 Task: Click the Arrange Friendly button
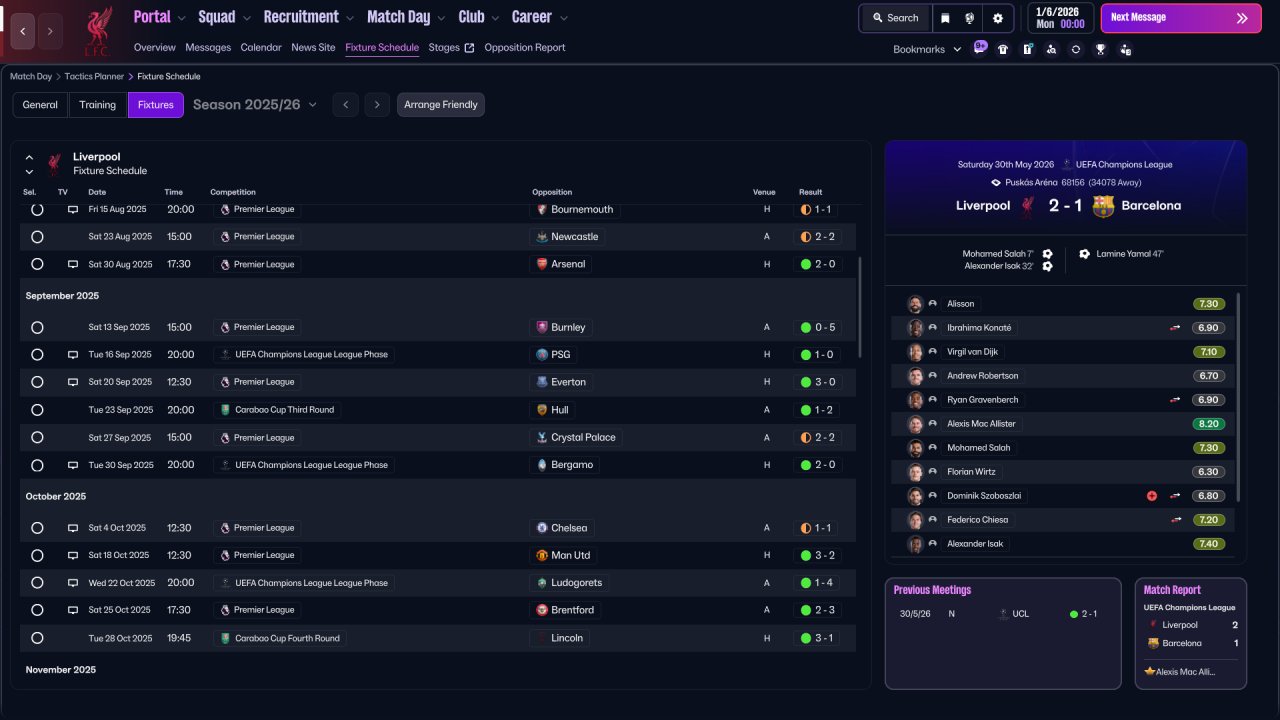point(441,105)
